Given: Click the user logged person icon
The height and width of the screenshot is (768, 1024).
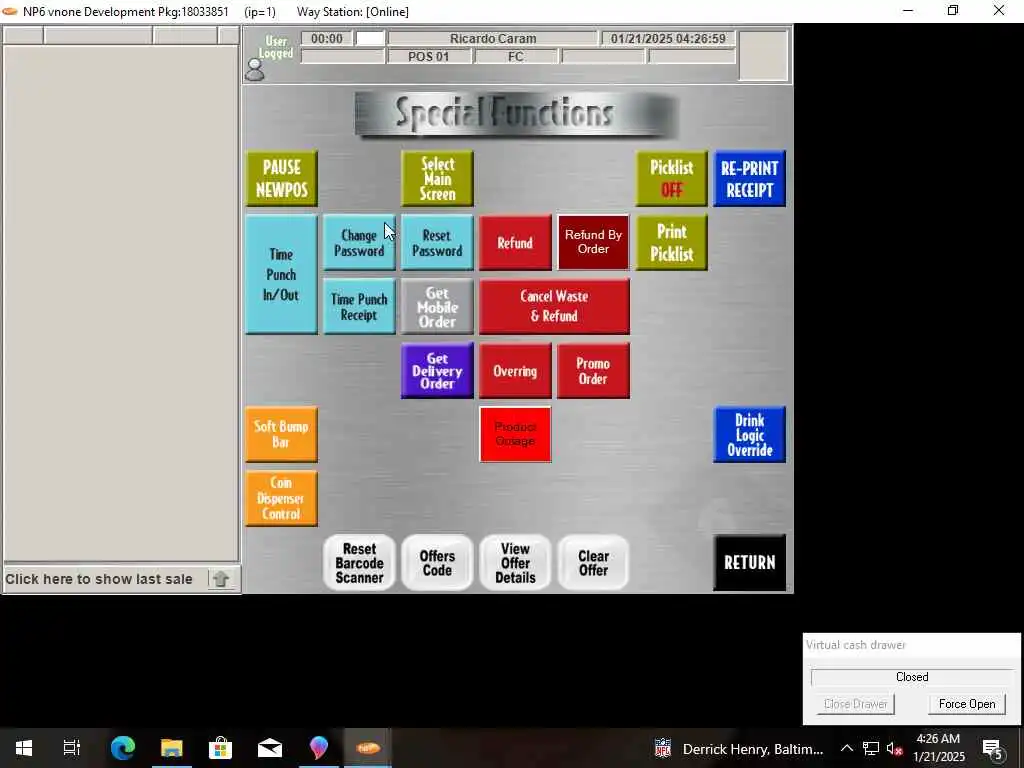Looking at the screenshot, I should click(x=255, y=70).
